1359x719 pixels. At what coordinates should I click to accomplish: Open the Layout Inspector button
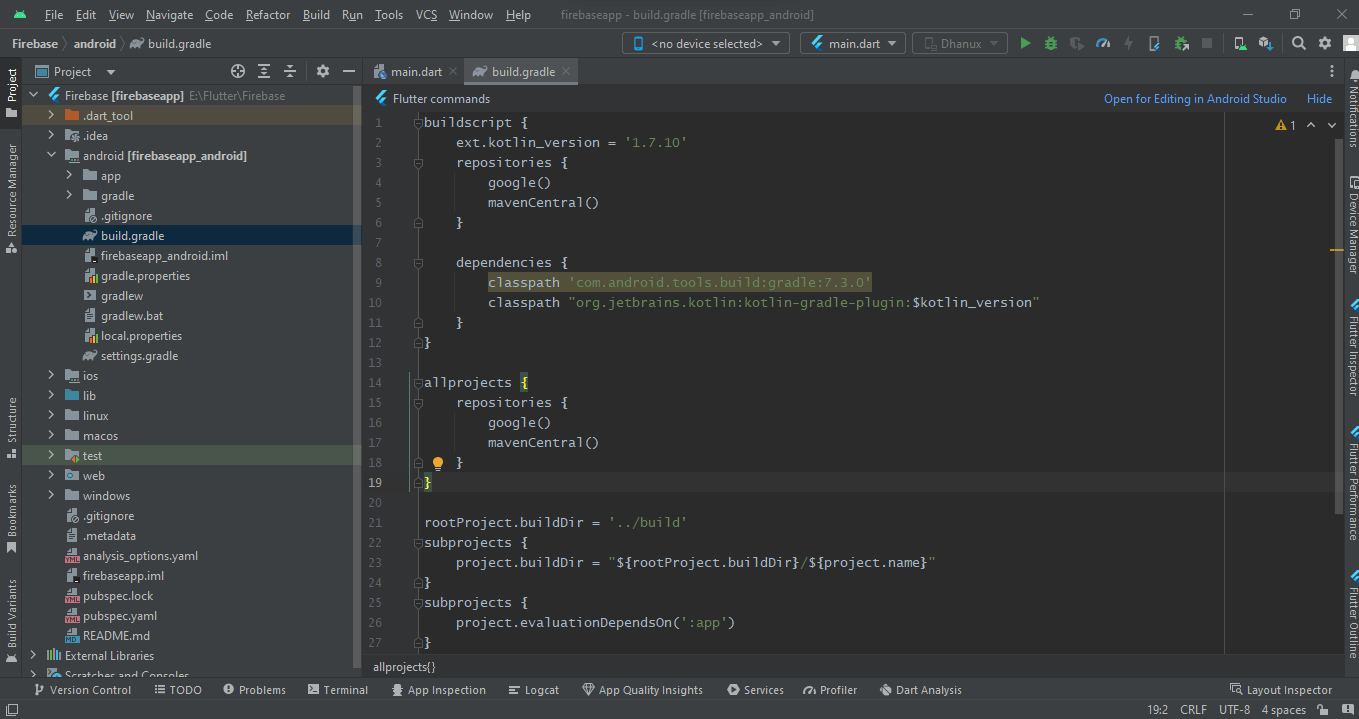(1281, 690)
